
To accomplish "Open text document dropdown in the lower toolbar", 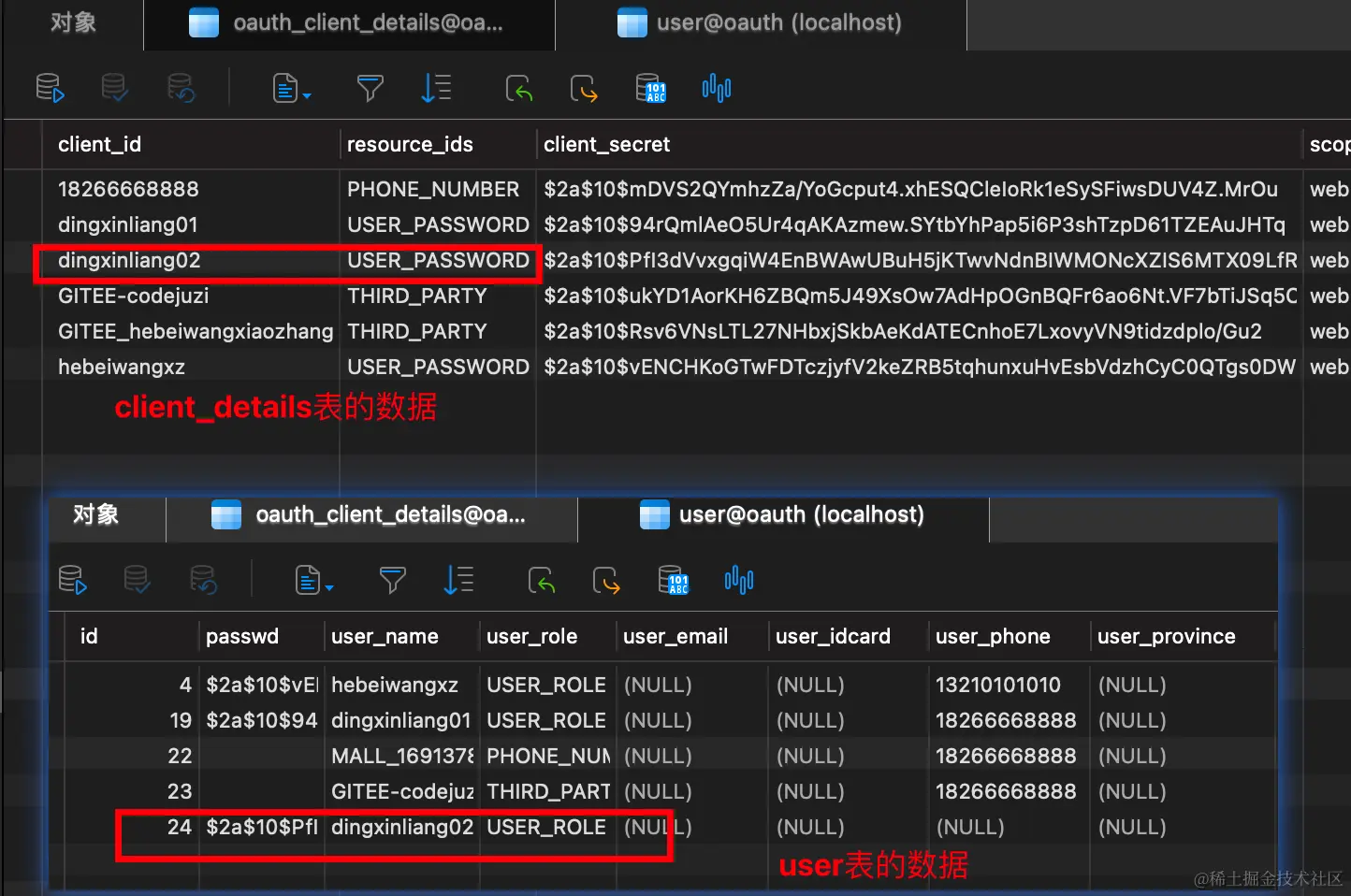I will (x=313, y=580).
